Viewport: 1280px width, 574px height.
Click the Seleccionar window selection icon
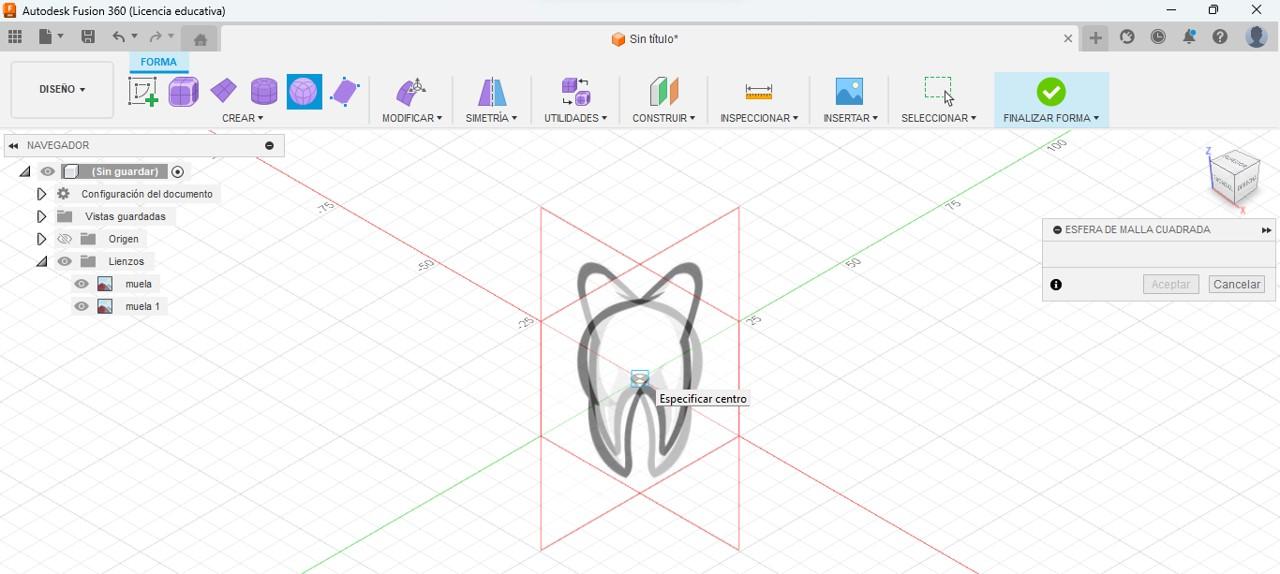coord(938,90)
